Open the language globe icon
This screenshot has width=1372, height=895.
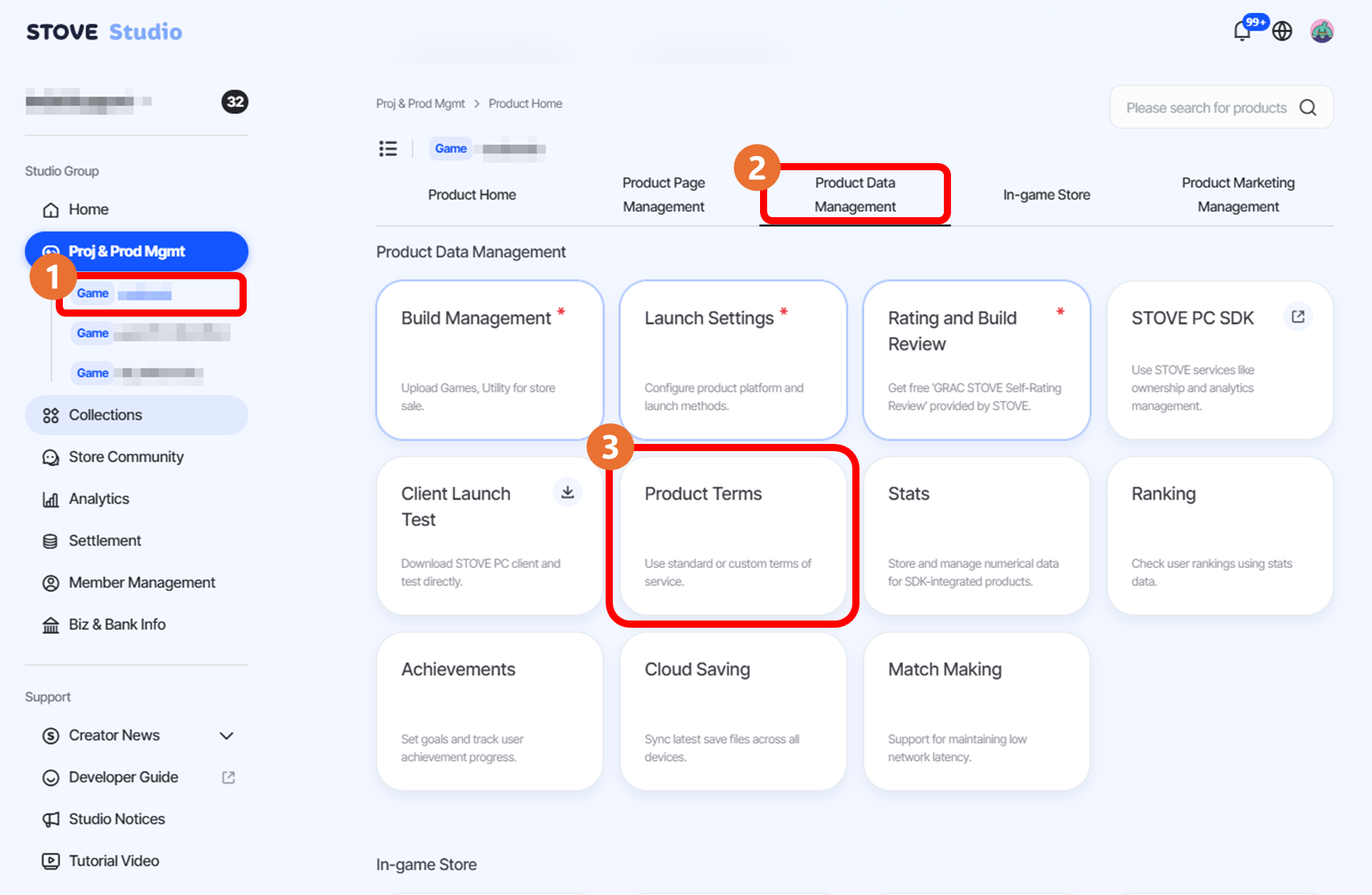(x=1282, y=31)
